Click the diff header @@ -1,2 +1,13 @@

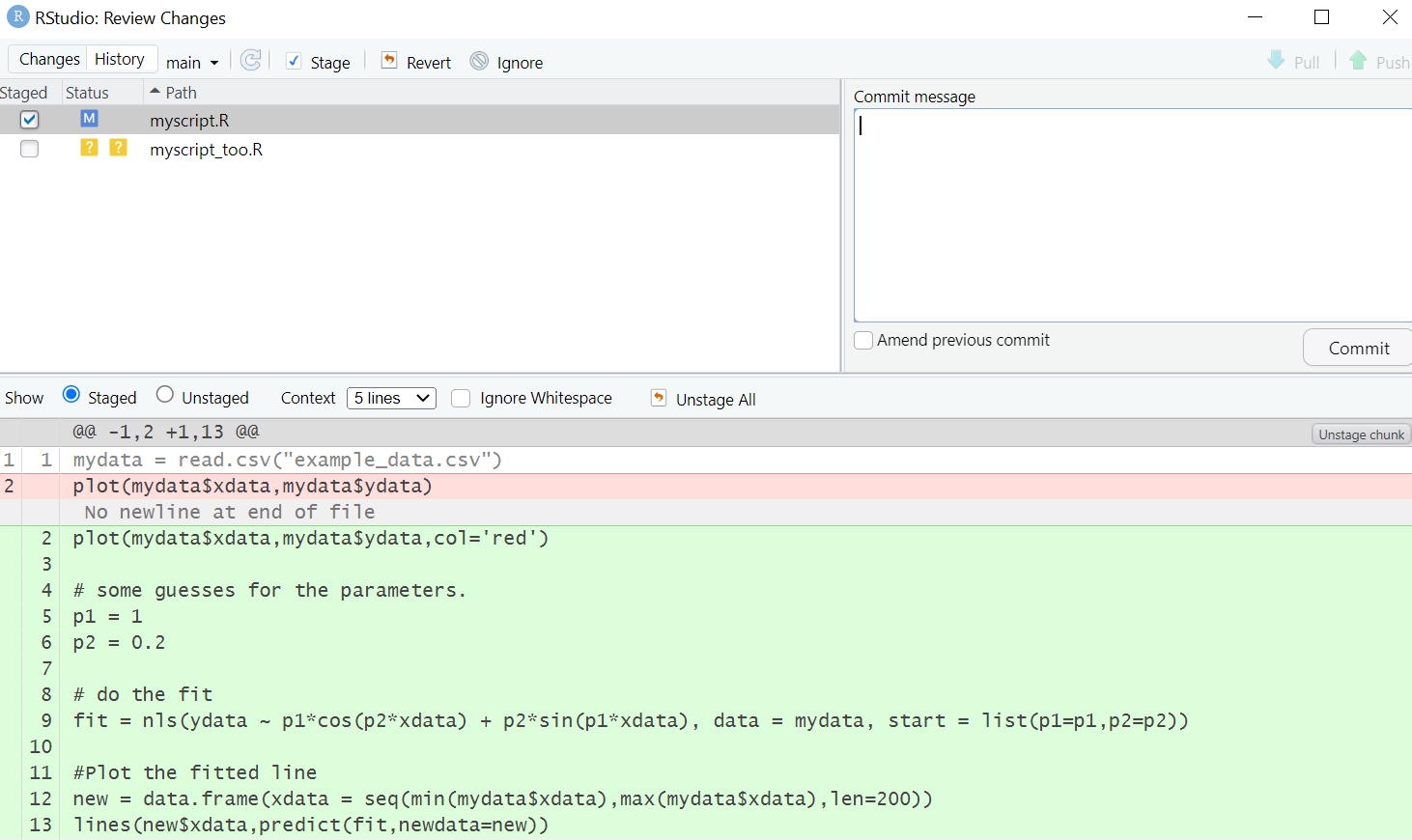[x=166, y=432]
